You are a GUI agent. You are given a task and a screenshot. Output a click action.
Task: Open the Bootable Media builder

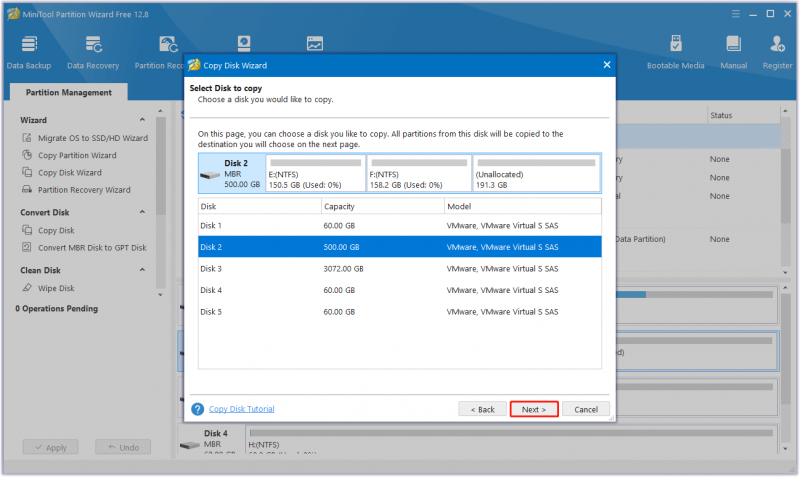675,52
